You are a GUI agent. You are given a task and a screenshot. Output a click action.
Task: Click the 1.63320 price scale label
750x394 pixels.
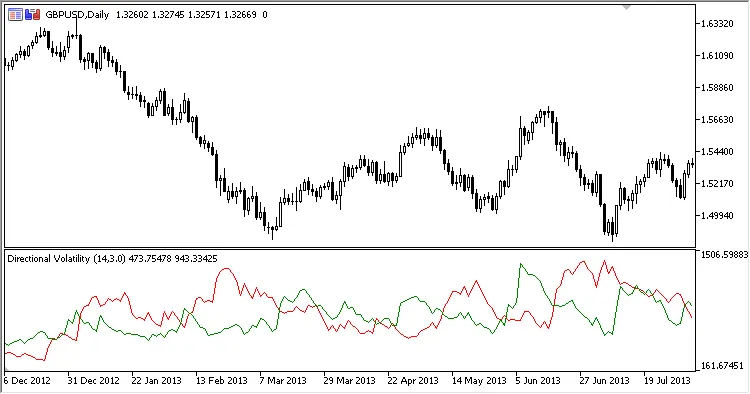tap(717, 23)
